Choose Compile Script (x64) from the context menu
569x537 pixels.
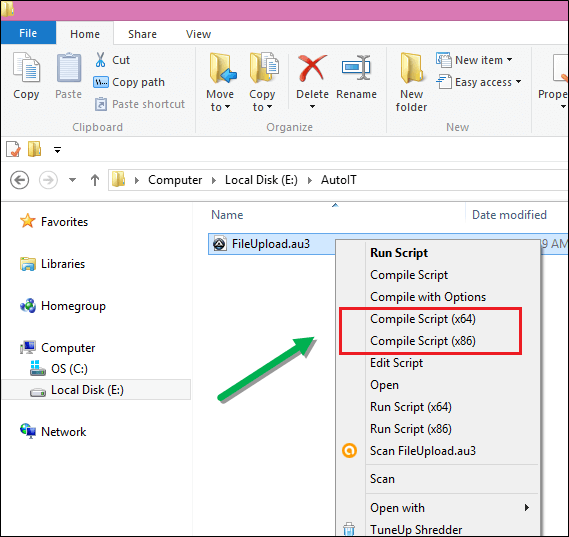(x=423, y=319)
